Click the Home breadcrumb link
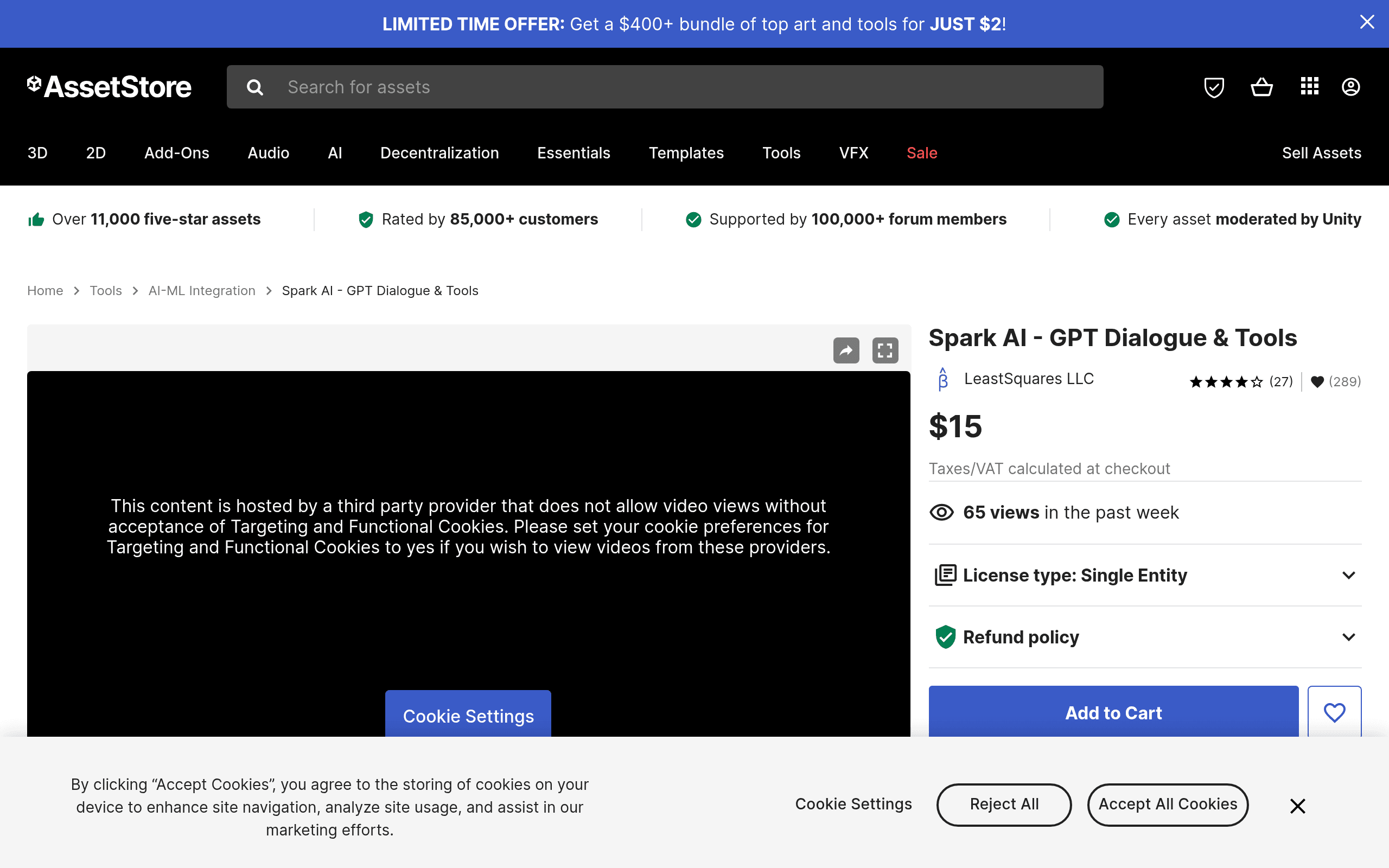The image size is (1389, 868). (x=46, y=290)
